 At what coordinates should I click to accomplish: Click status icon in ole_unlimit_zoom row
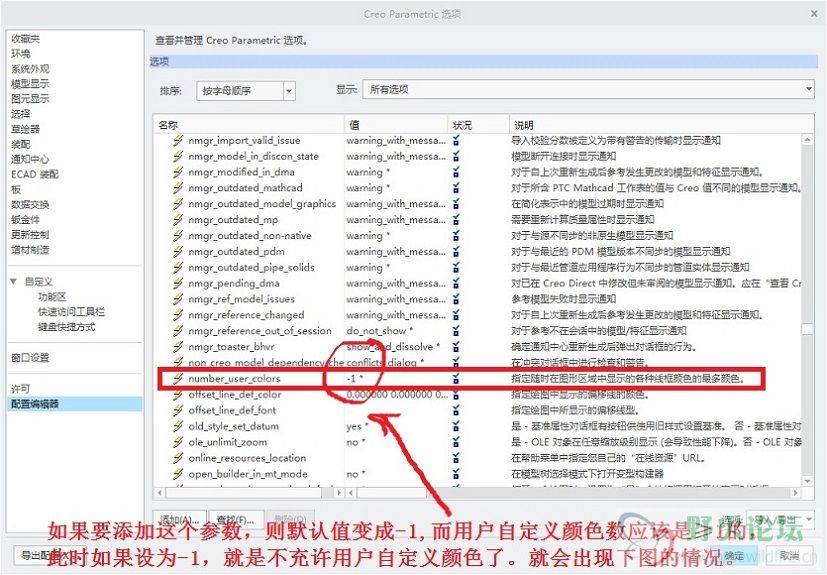coord(456,442)
